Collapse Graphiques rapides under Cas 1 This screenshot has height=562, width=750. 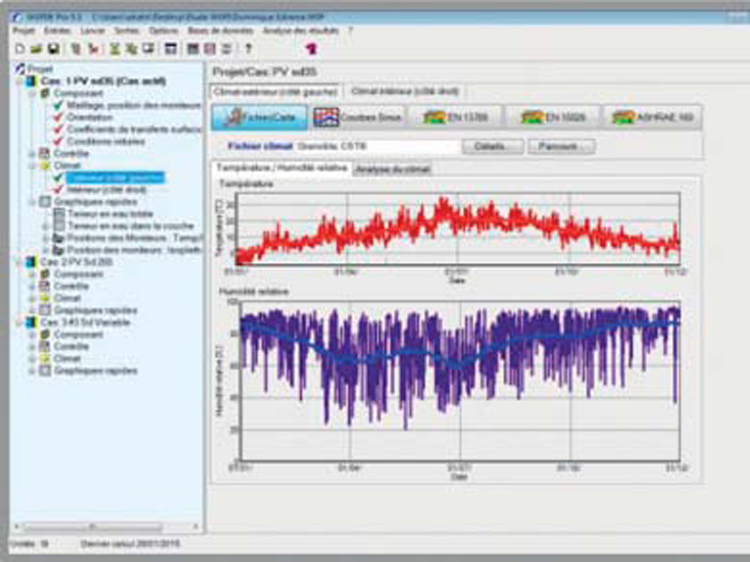point(30,201)
